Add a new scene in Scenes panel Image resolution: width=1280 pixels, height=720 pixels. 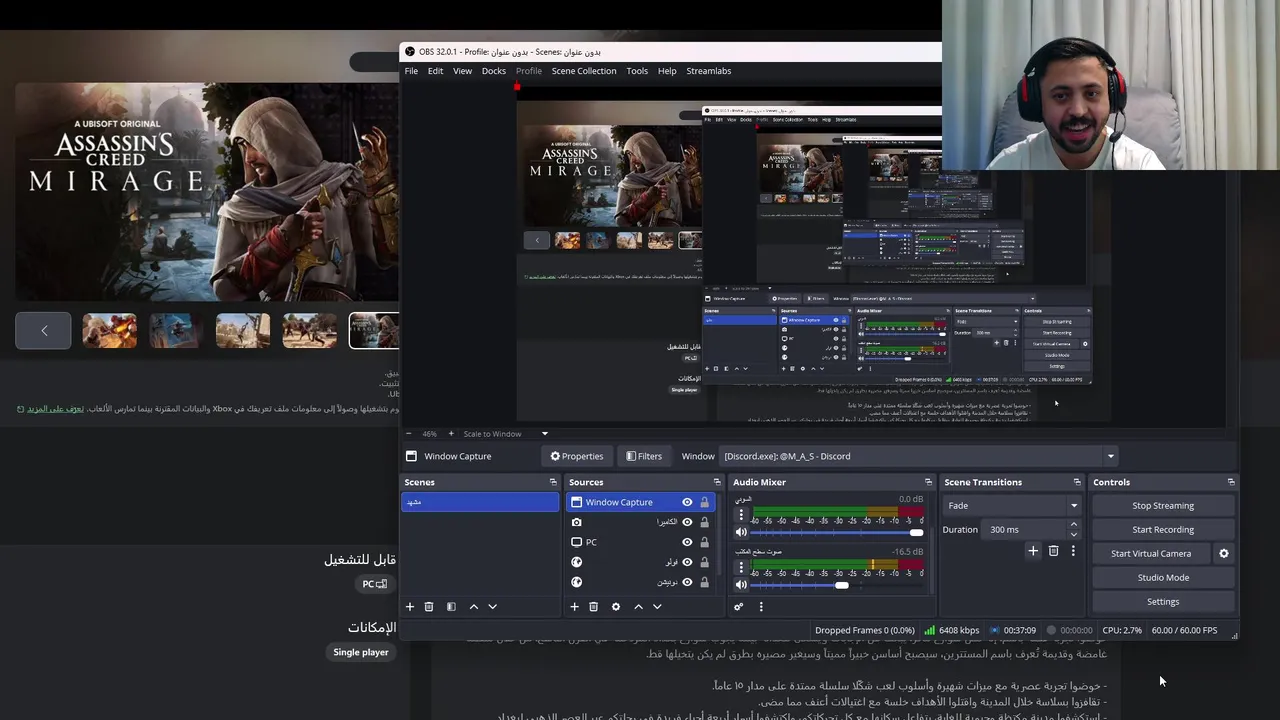[409, 606]
